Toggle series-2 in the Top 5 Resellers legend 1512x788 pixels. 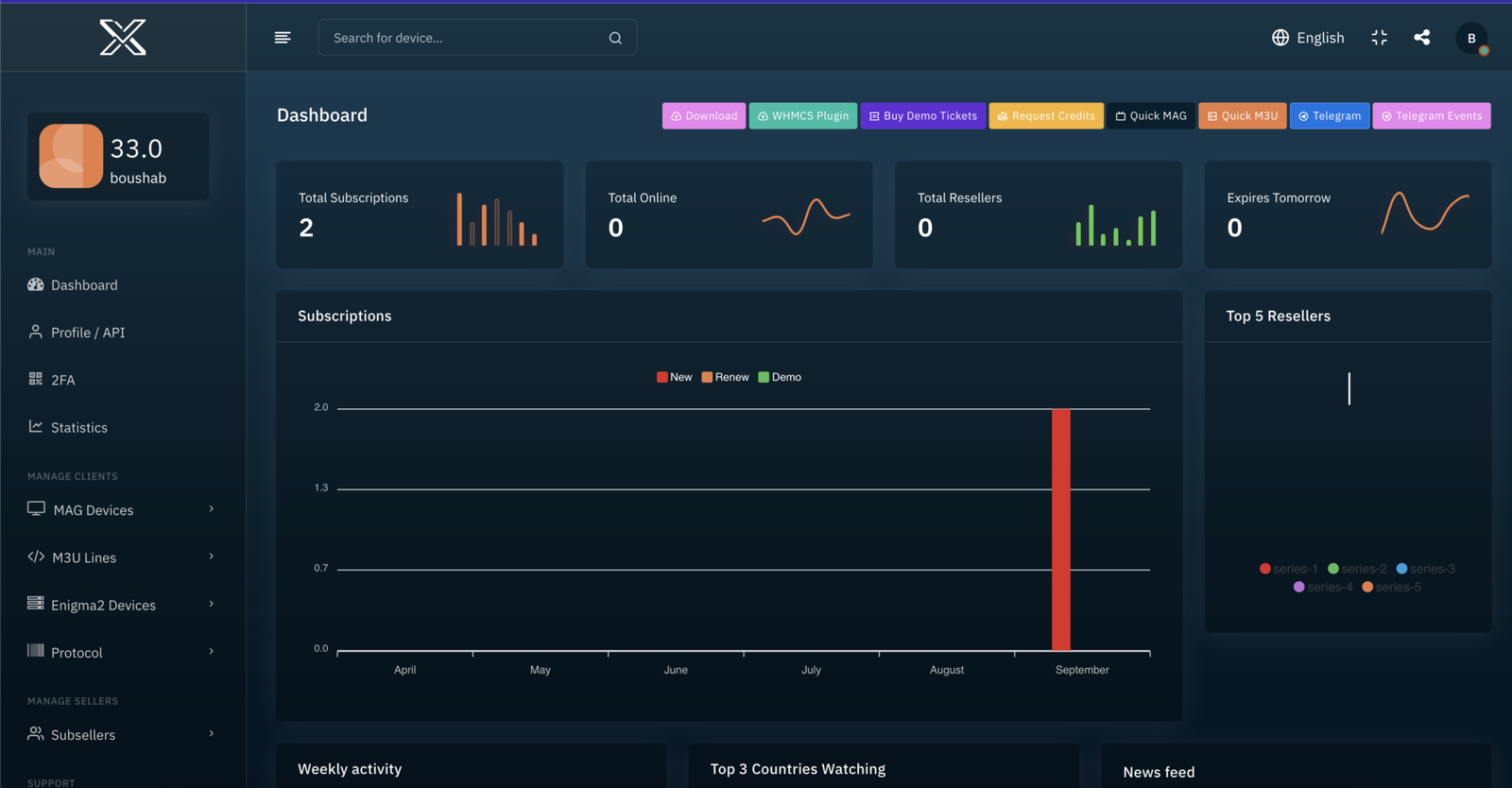[x=1358, y=569]
